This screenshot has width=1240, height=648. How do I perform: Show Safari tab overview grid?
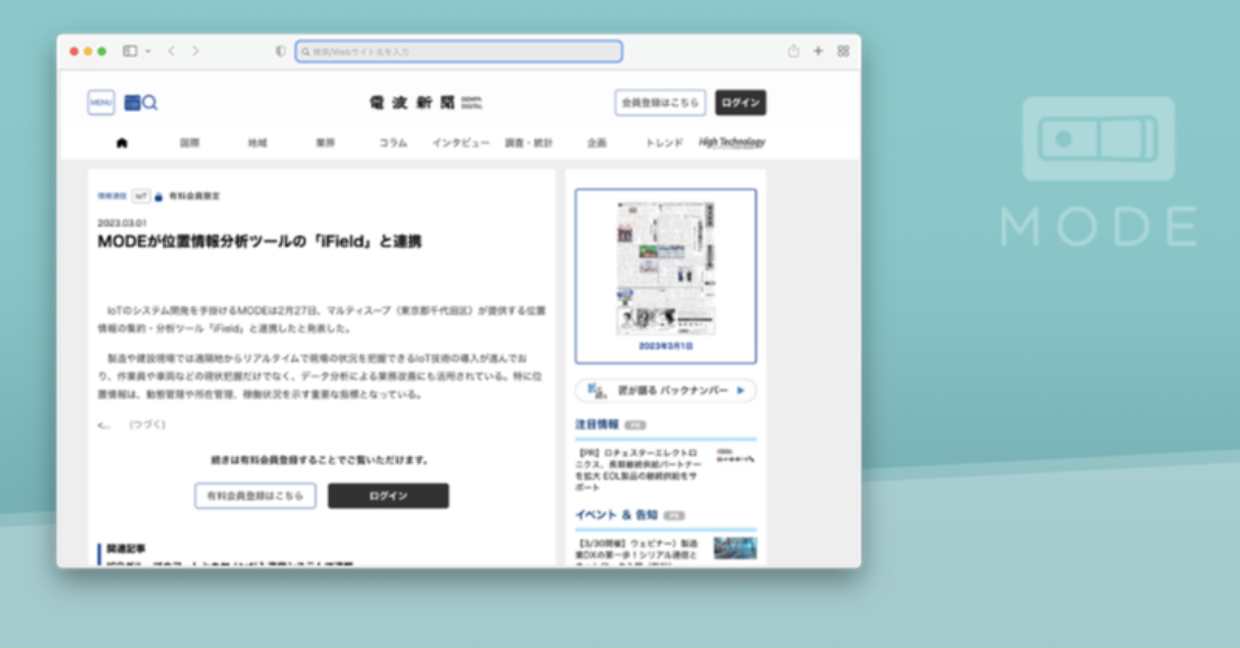pos(843,51)
